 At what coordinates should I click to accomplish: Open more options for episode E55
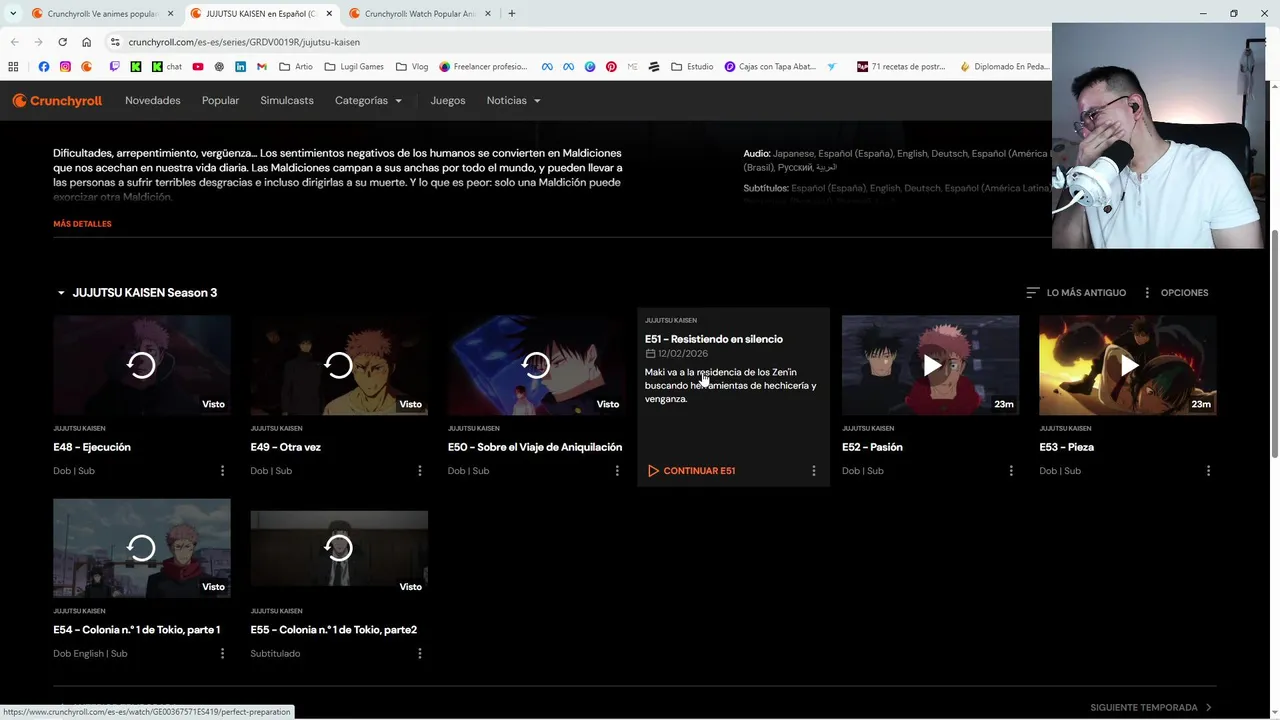(419, 654)
